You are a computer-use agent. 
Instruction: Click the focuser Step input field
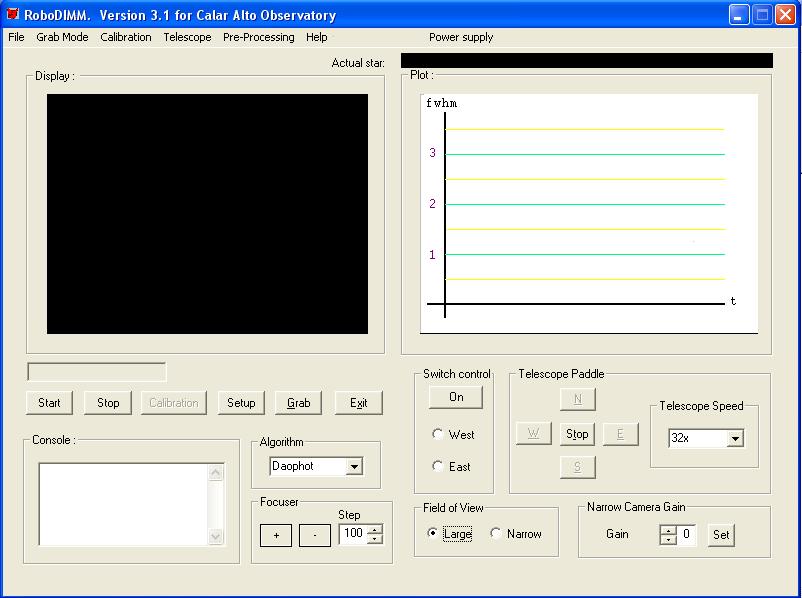click(x=353, y=534)
